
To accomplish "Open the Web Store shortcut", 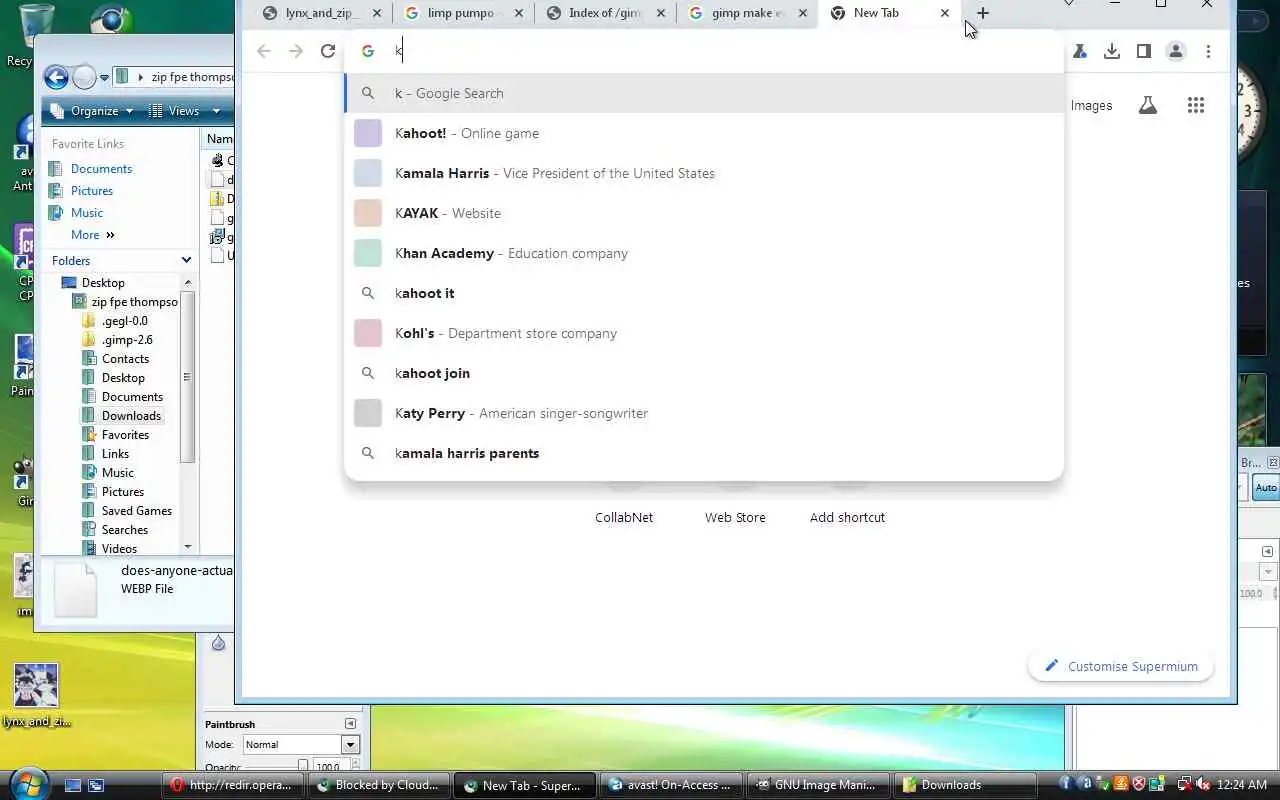I will click(735, 517).
